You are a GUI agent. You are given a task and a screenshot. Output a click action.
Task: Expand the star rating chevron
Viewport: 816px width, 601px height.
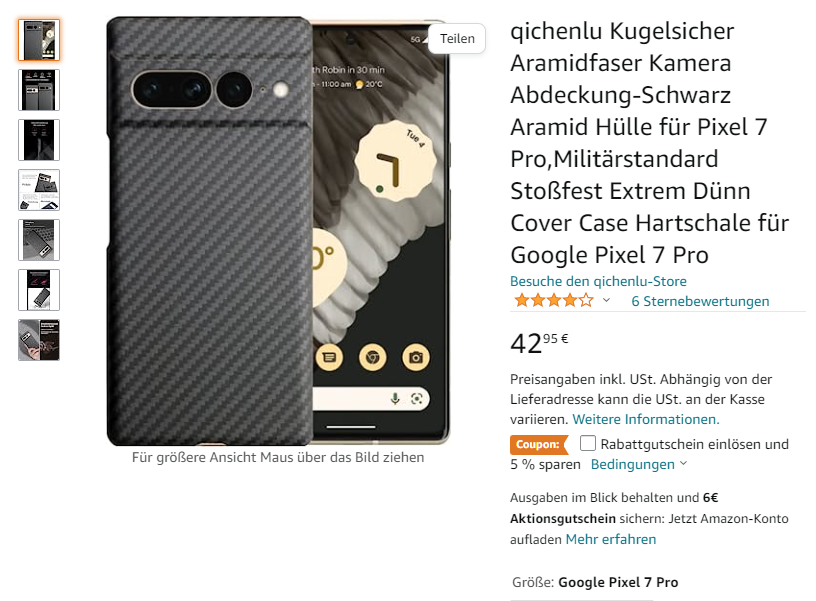pos(606,300)
